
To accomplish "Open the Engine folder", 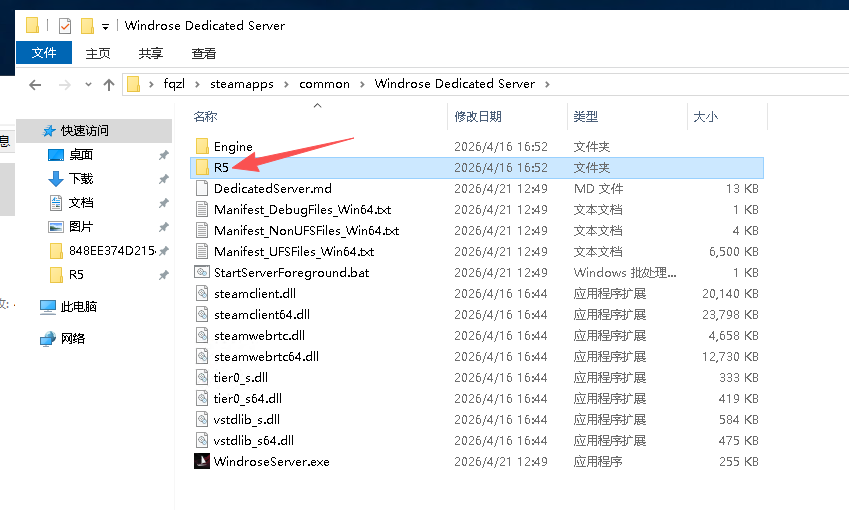I will tap(232, 147).
